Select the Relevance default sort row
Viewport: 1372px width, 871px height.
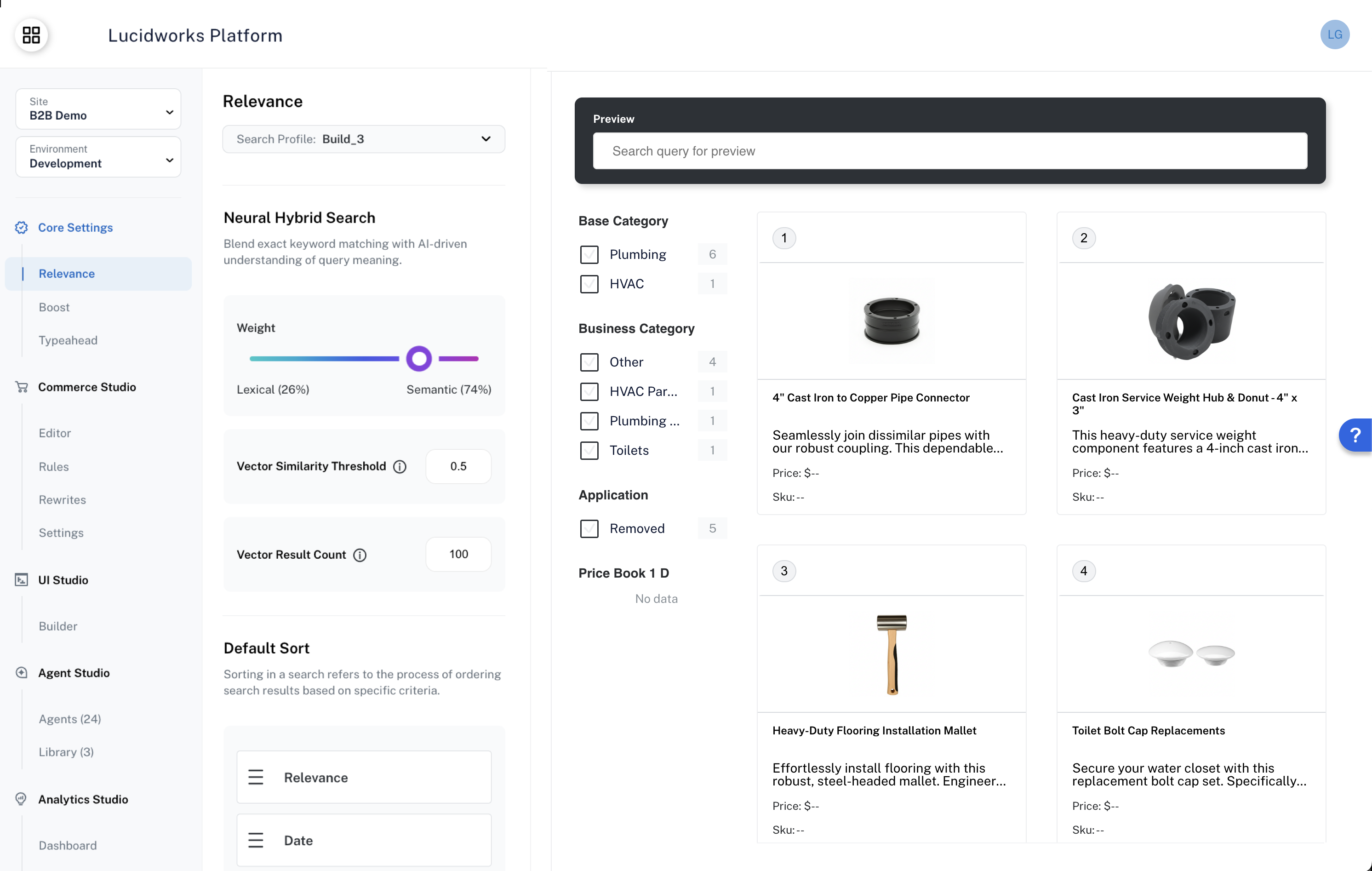364,778
